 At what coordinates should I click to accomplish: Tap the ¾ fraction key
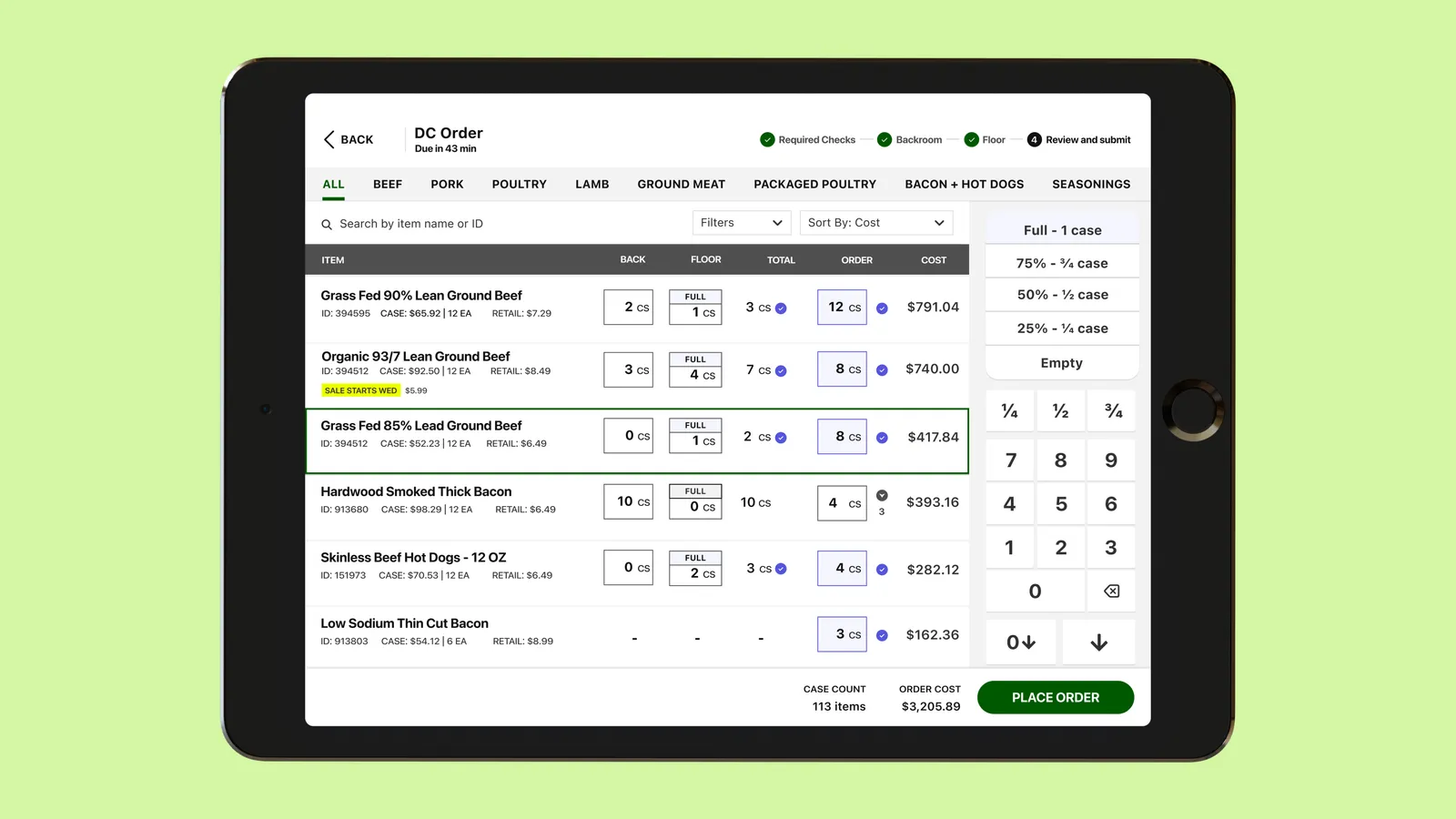pos(1111,411)
